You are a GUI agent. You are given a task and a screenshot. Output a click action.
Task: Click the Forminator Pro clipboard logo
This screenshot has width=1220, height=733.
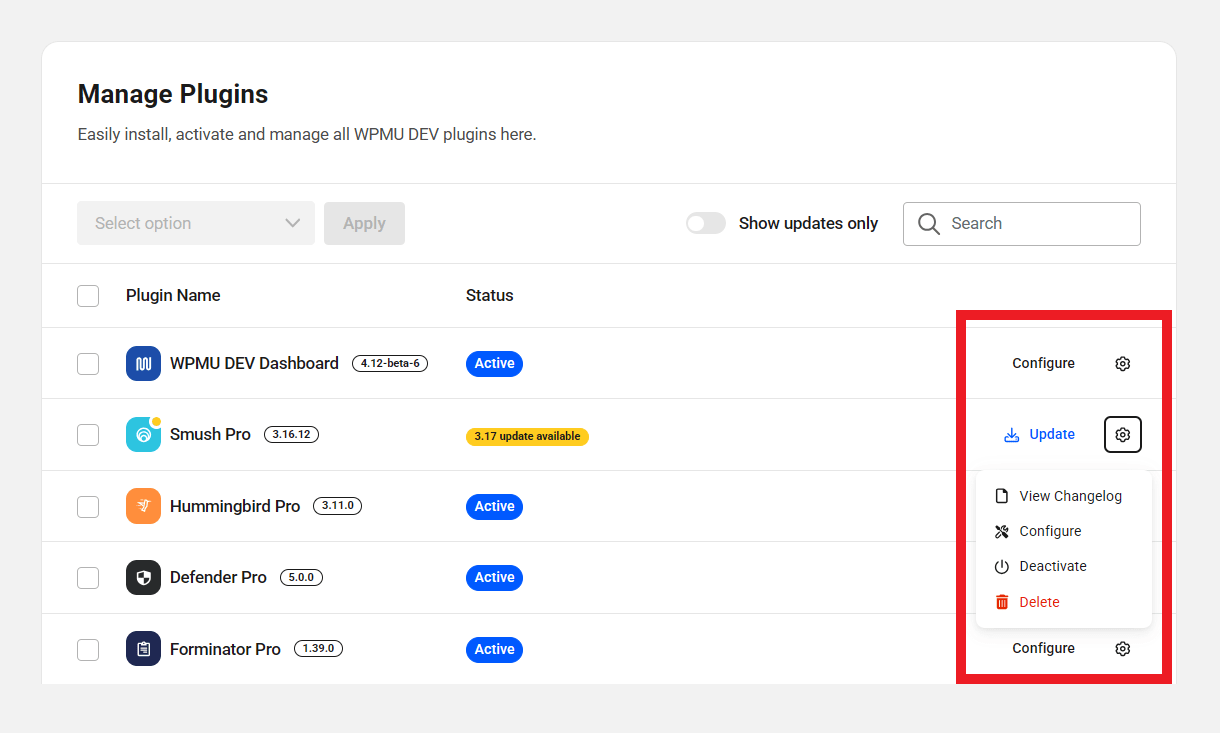(143, 649)
